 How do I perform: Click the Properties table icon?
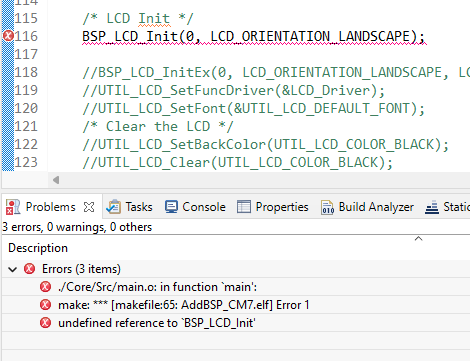(x=244, y=207)
